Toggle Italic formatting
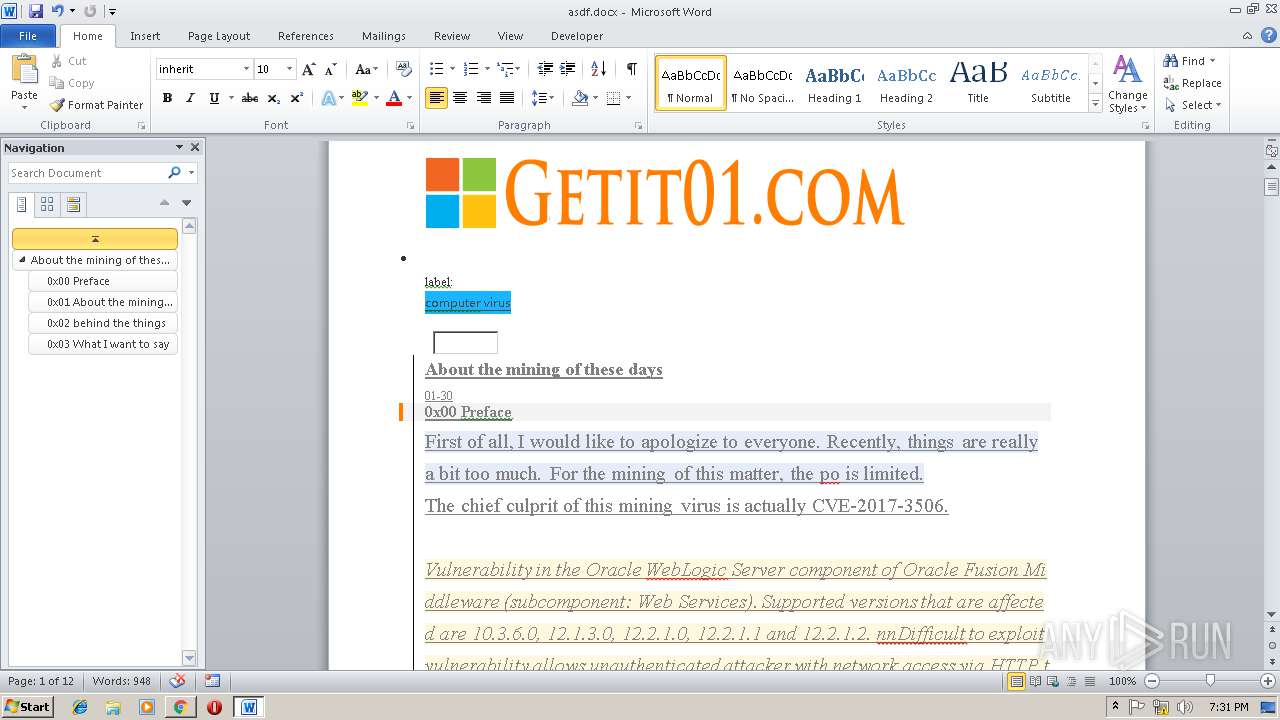This screenshot has width=1280, height=720. click(x=190, y=98)
